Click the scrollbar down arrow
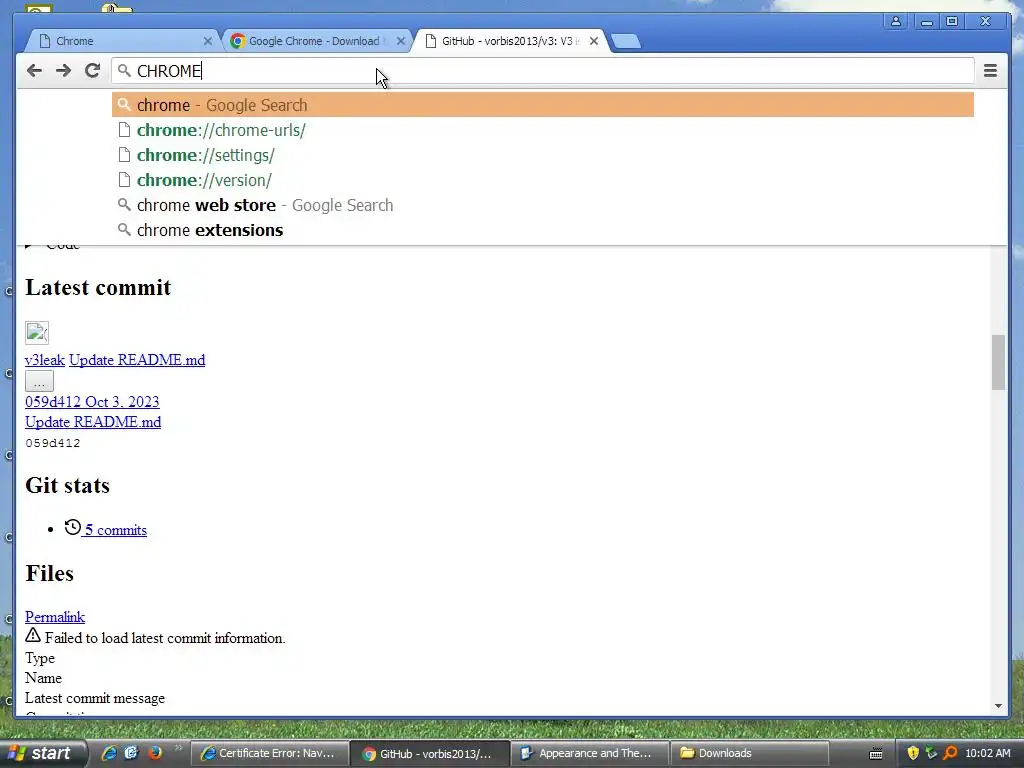Viewport: 1024px width, 768px height. click(998, 705)
